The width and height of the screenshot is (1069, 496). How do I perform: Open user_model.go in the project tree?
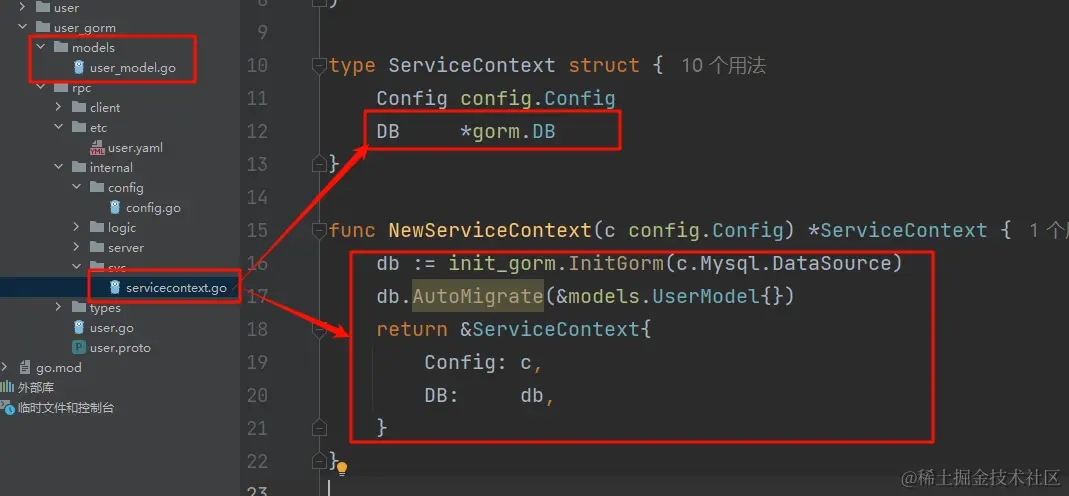click(133, 68)
